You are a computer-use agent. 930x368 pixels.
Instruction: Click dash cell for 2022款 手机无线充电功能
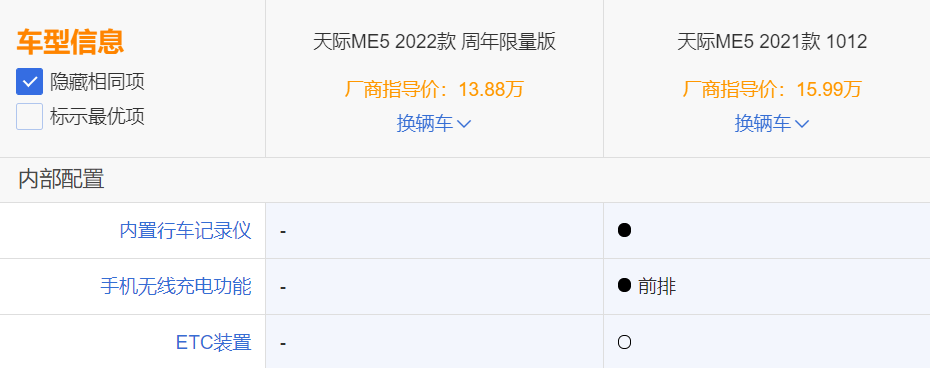434,287
